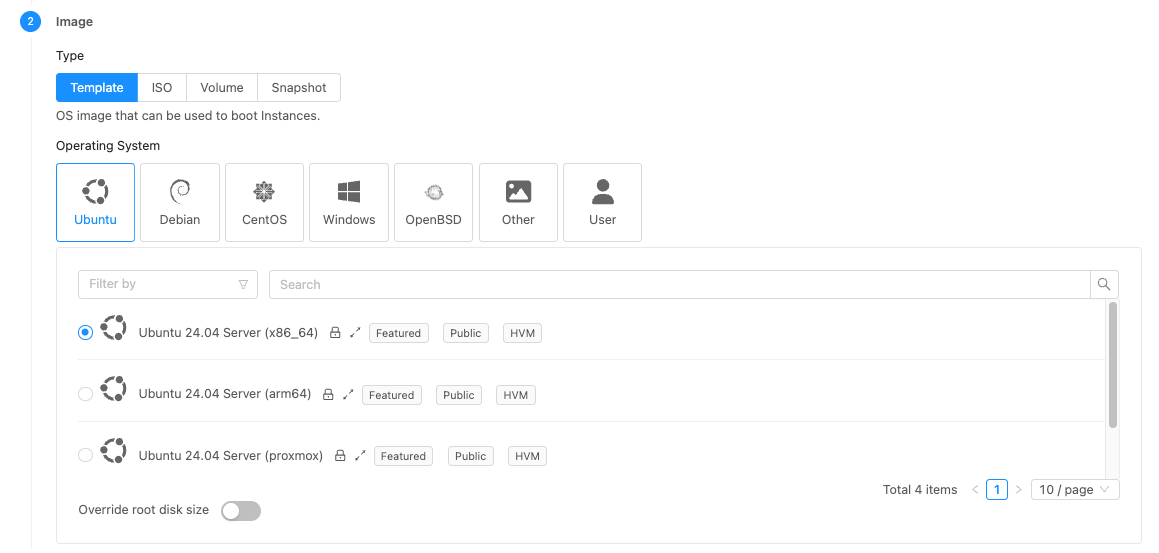Click Public tag on x86_64 row
Screen dimensions: 1159x553
tap(466, 333)
